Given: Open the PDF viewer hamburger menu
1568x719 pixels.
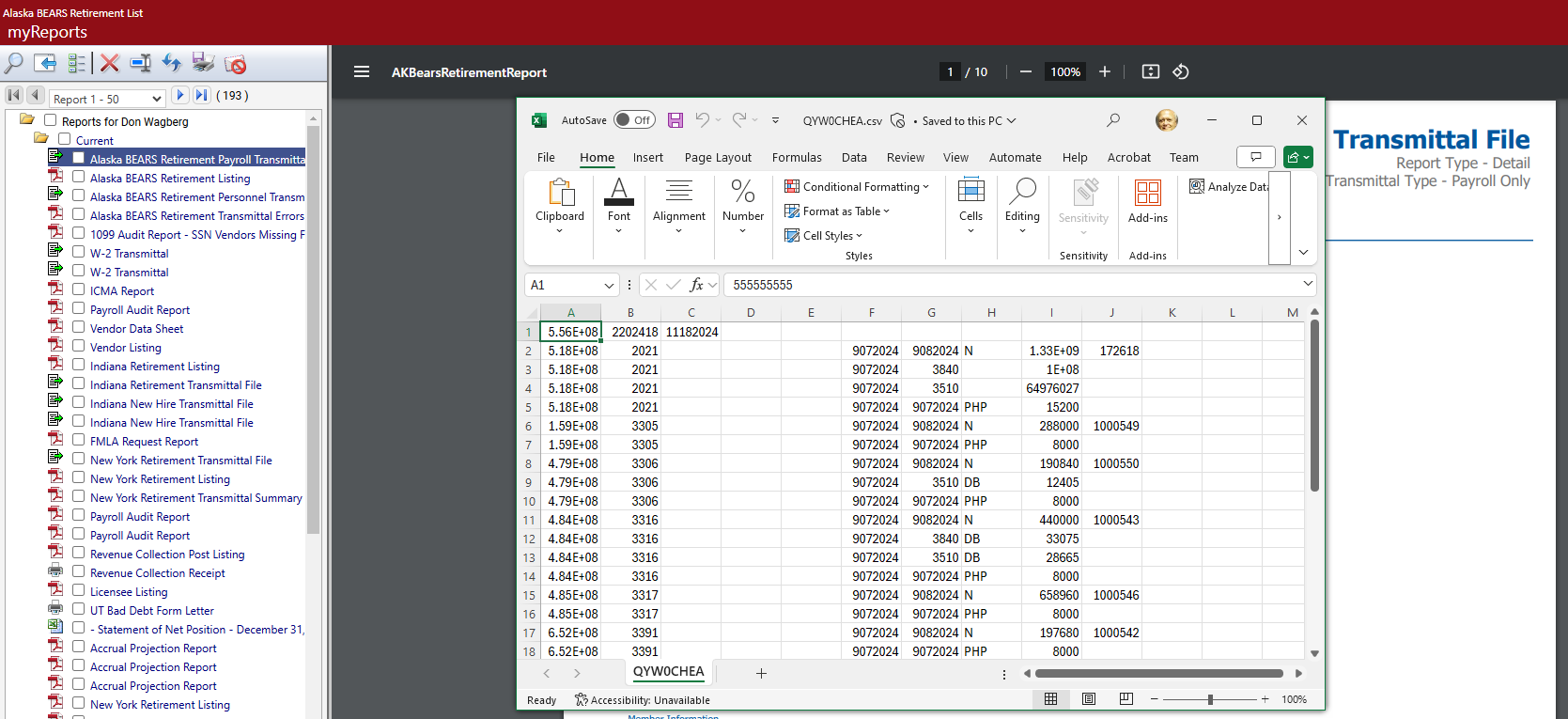Looking at the screenshot, I should [362, 71].
